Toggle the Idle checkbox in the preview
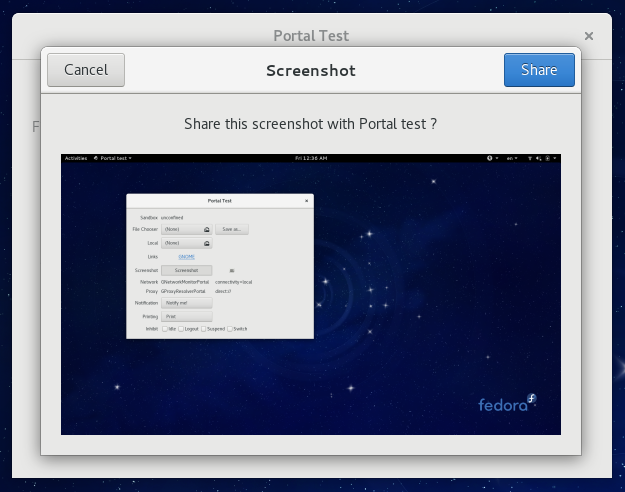 click(x=164, y=328)
